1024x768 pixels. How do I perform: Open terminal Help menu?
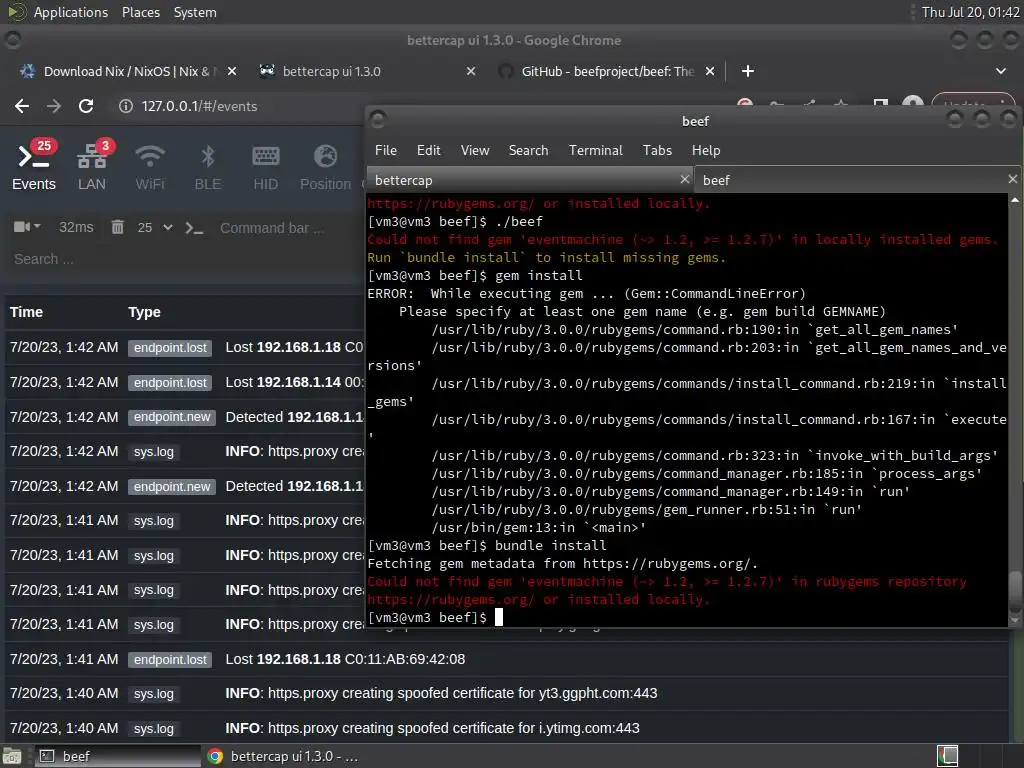tap(706, 150)
